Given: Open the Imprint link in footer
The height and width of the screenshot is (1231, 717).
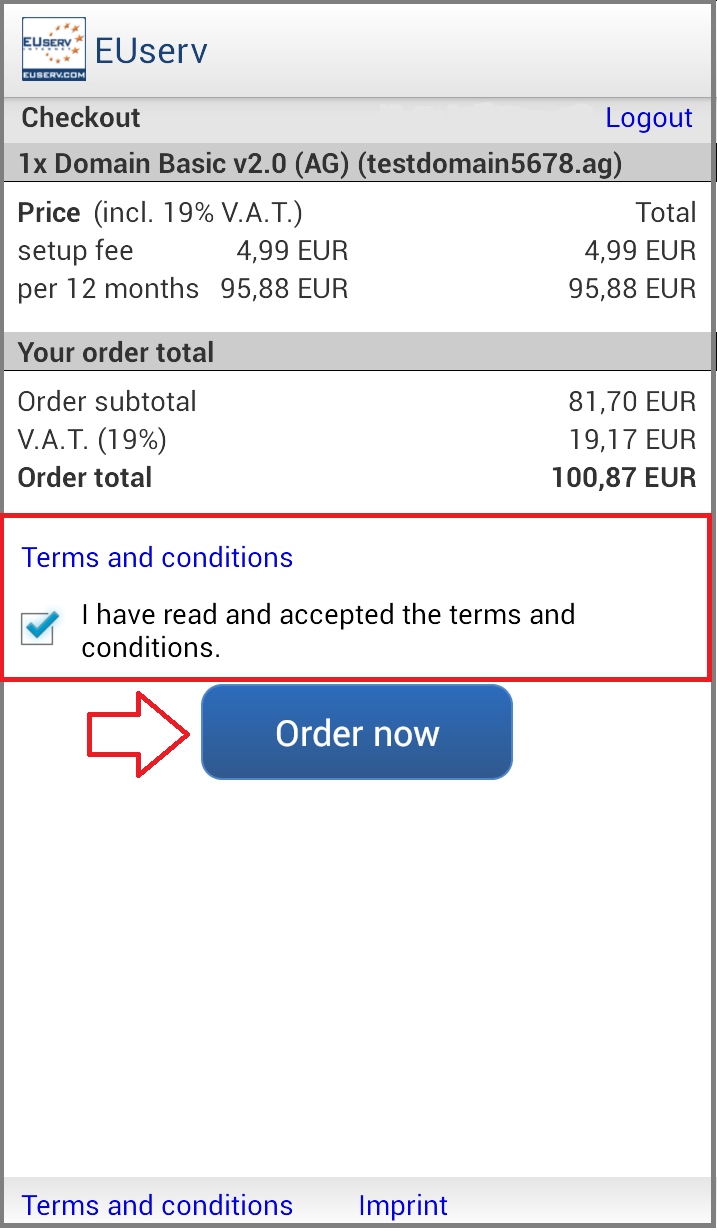Looking at the screenshot, I should (403, 1205).
